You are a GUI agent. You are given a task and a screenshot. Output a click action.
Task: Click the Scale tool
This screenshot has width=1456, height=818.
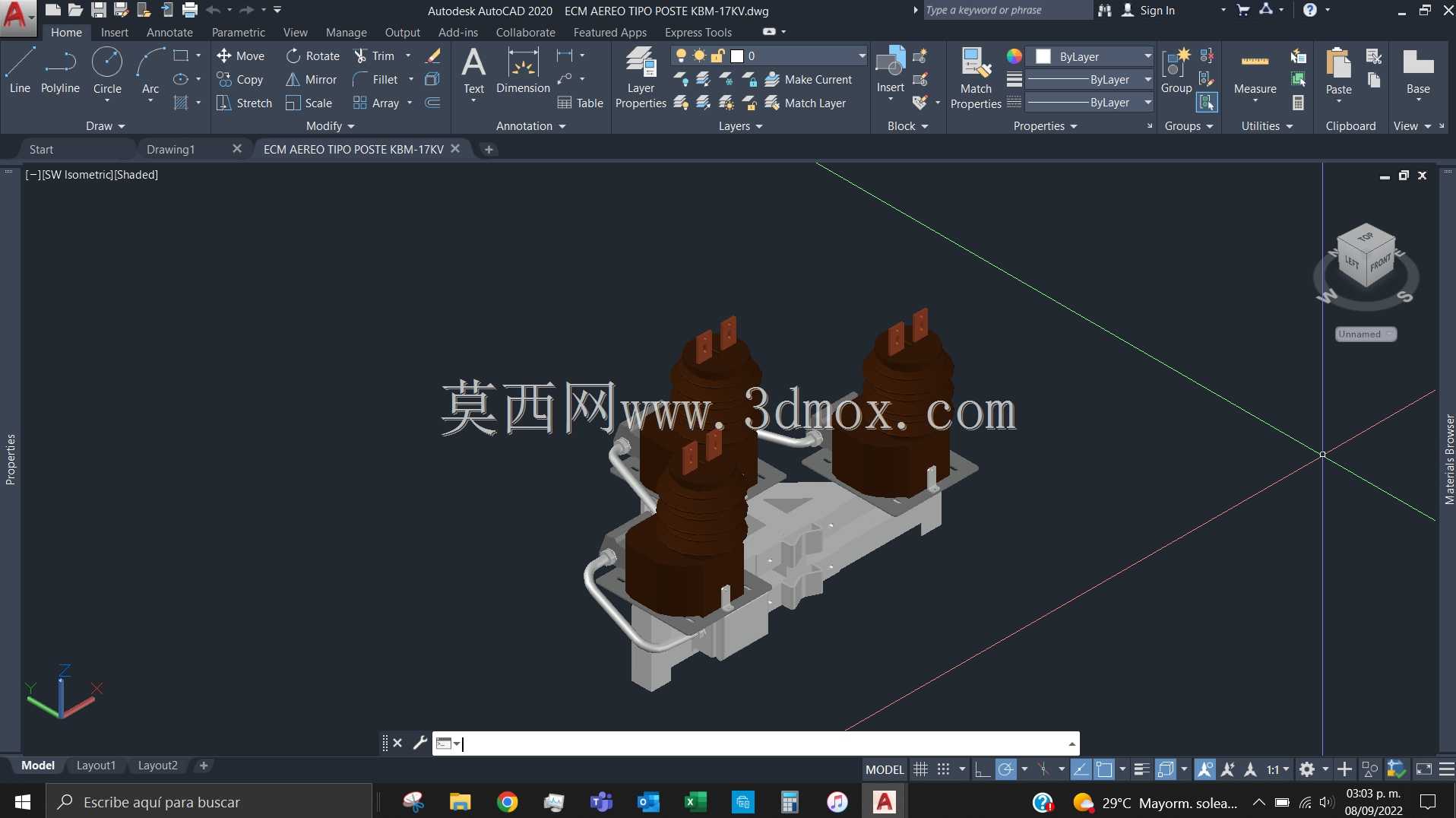click(309, 103)
